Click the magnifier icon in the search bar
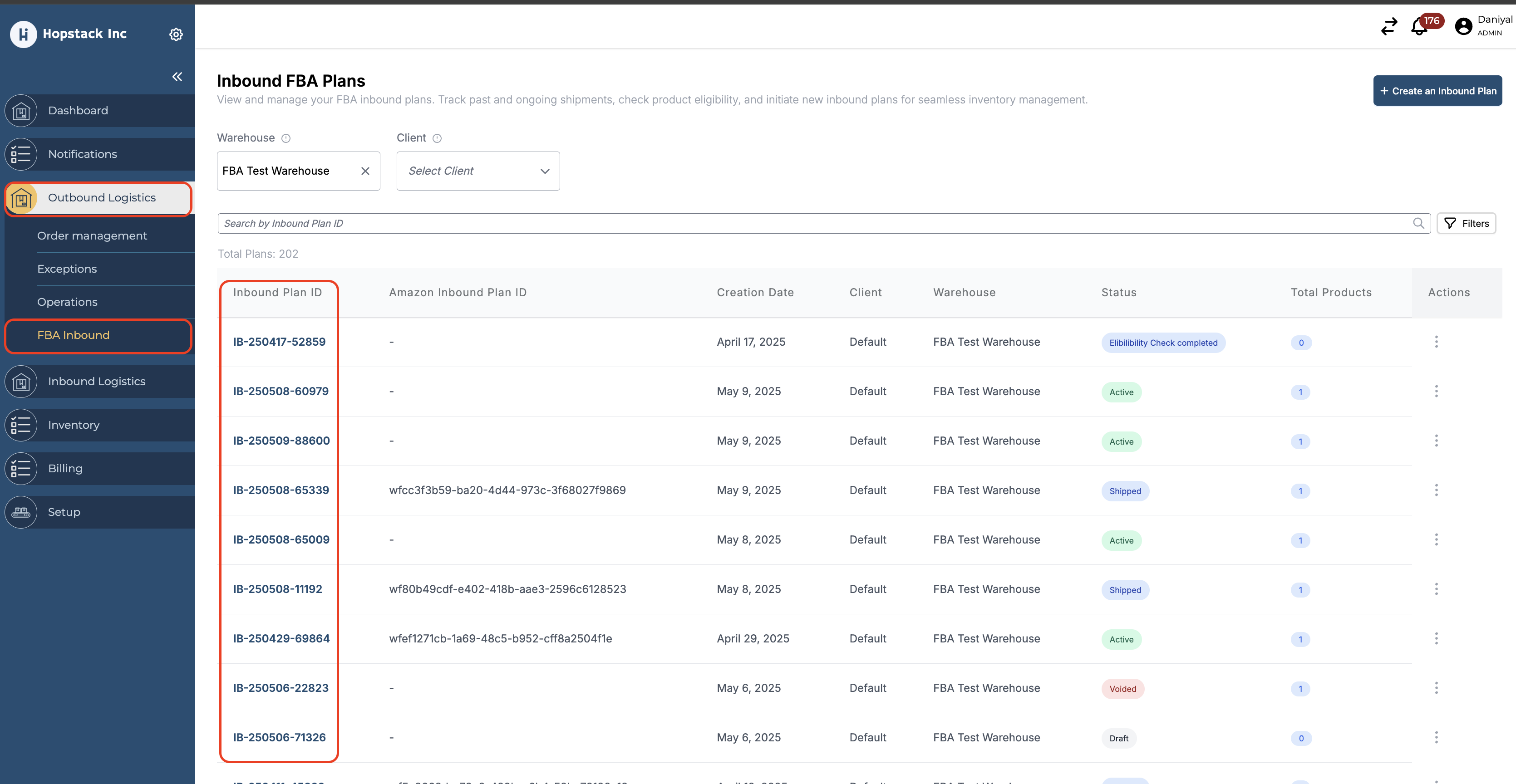 pyautogui.click(x=1418, y=224)
